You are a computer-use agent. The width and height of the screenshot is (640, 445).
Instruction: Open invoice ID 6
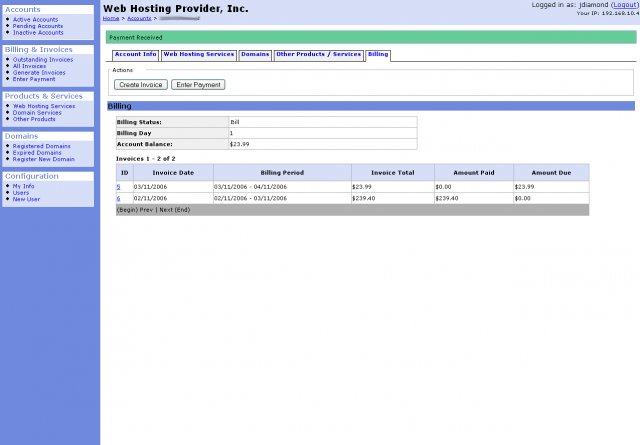118,198
